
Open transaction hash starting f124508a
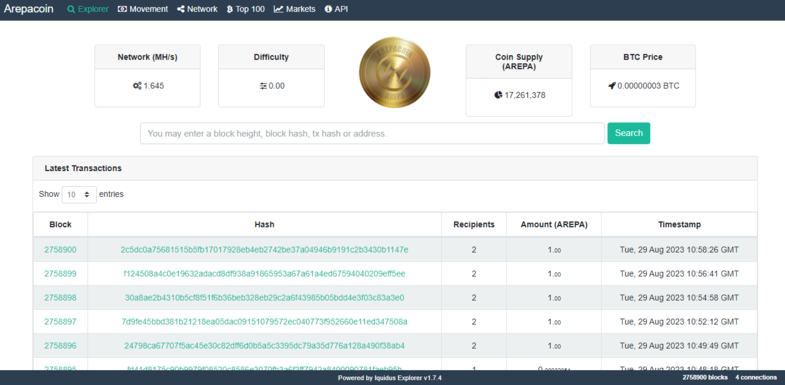tap(264, 274)
